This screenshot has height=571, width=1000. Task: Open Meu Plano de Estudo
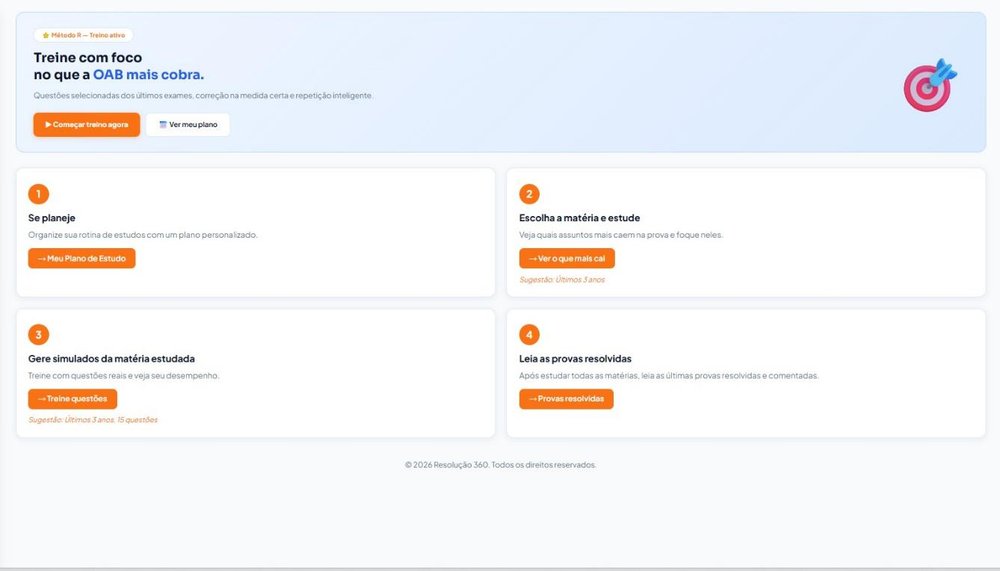click(x=82, y=258)
